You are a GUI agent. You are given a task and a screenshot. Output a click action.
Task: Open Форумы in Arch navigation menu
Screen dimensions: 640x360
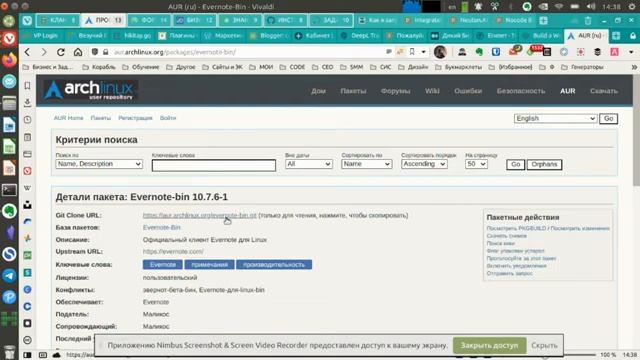click(x=396, y=91)
